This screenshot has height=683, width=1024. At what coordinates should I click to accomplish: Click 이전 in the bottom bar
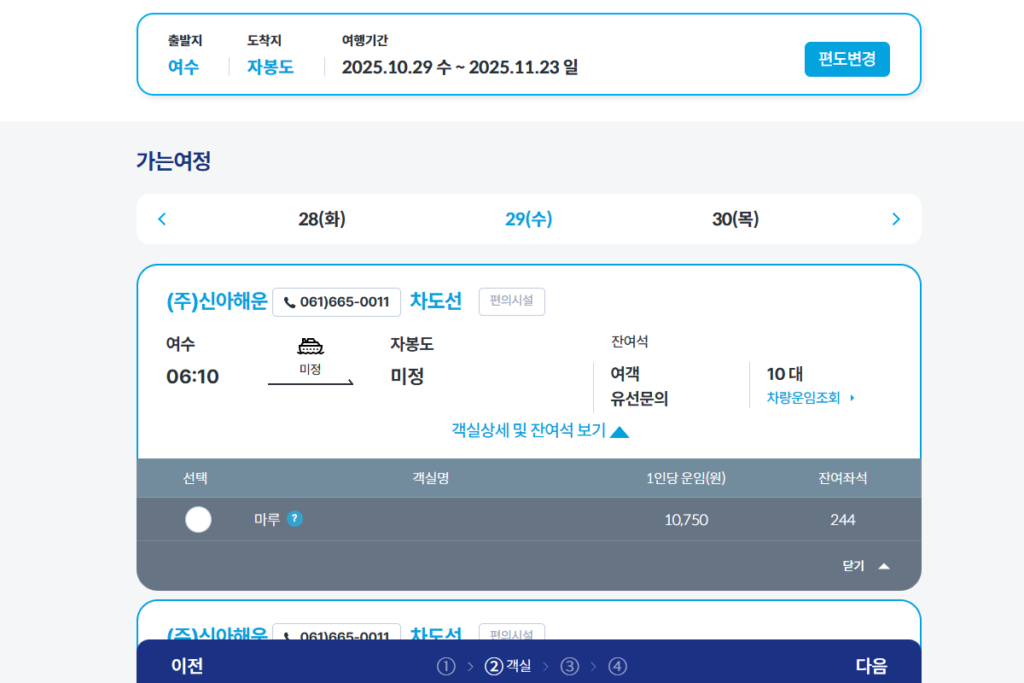(187, 665)
